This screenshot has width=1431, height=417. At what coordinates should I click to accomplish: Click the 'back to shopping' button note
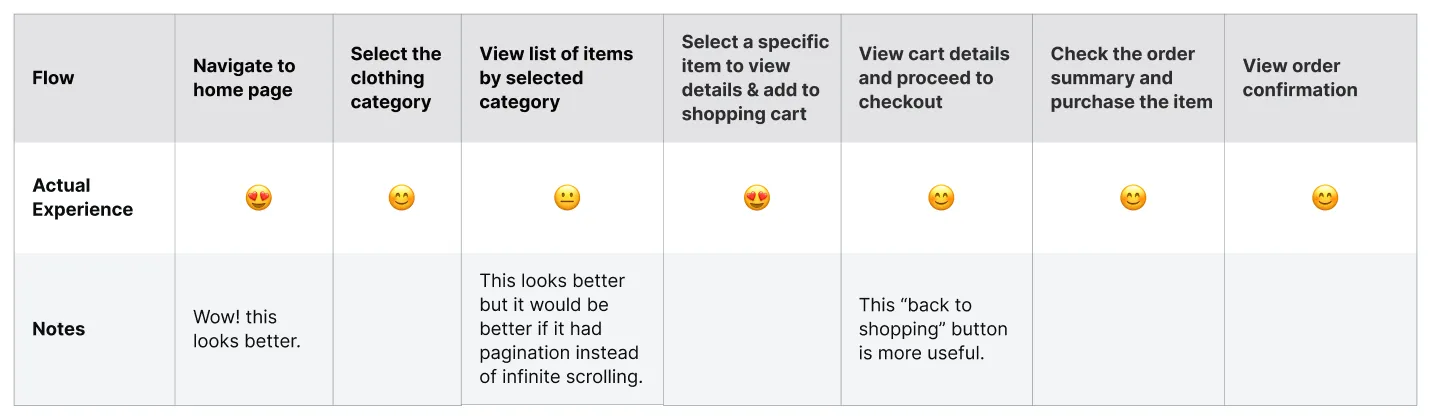(933, 329)
